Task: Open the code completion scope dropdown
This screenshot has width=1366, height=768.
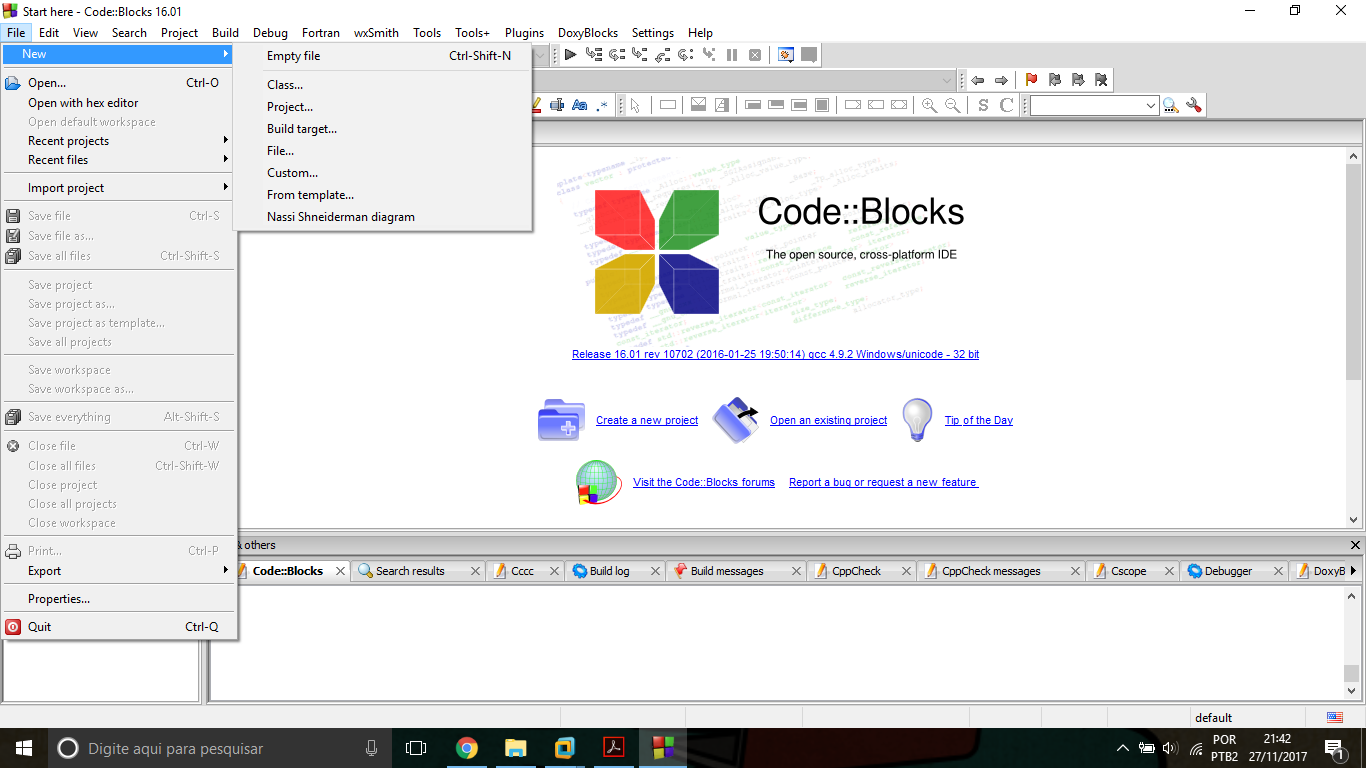Action: (947, 80)
